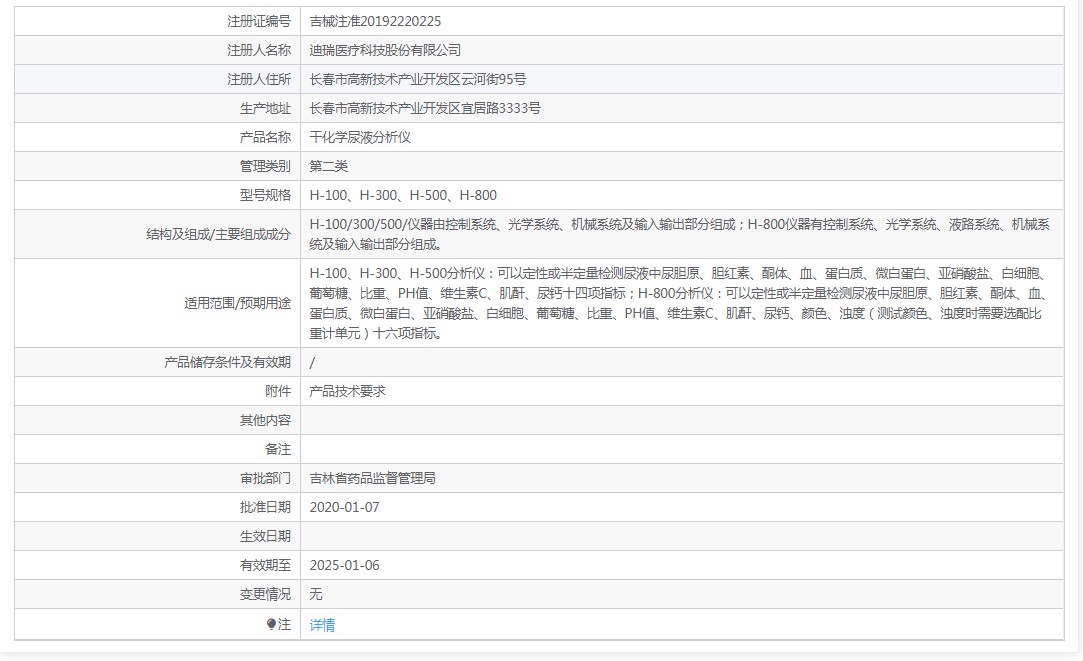This screenshot has height=661, width=1083.
Task: Click the 注册证编号 label cell
Action: click(157, 21)
